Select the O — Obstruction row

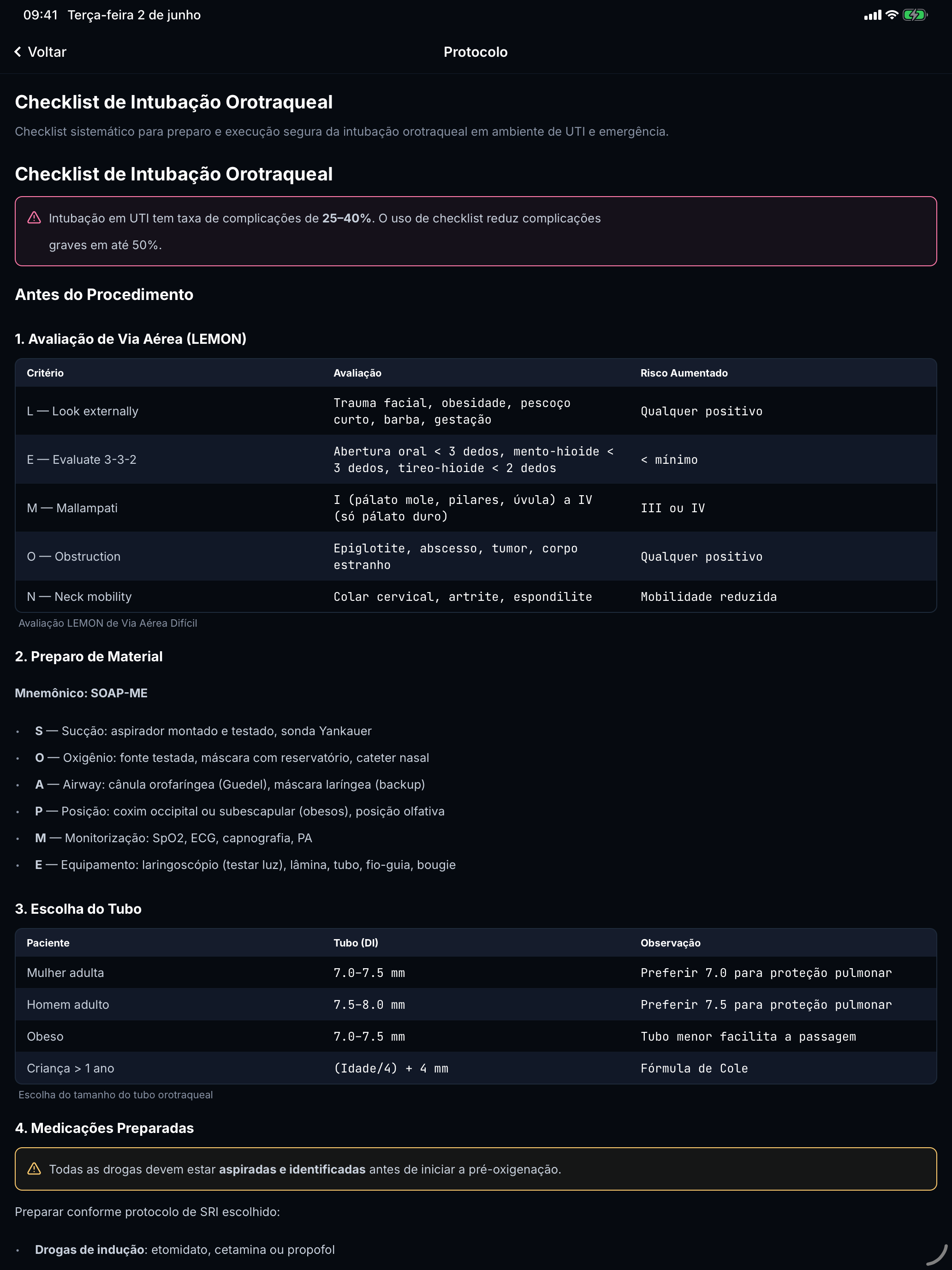pyautogui.click(x=476, y=557)
